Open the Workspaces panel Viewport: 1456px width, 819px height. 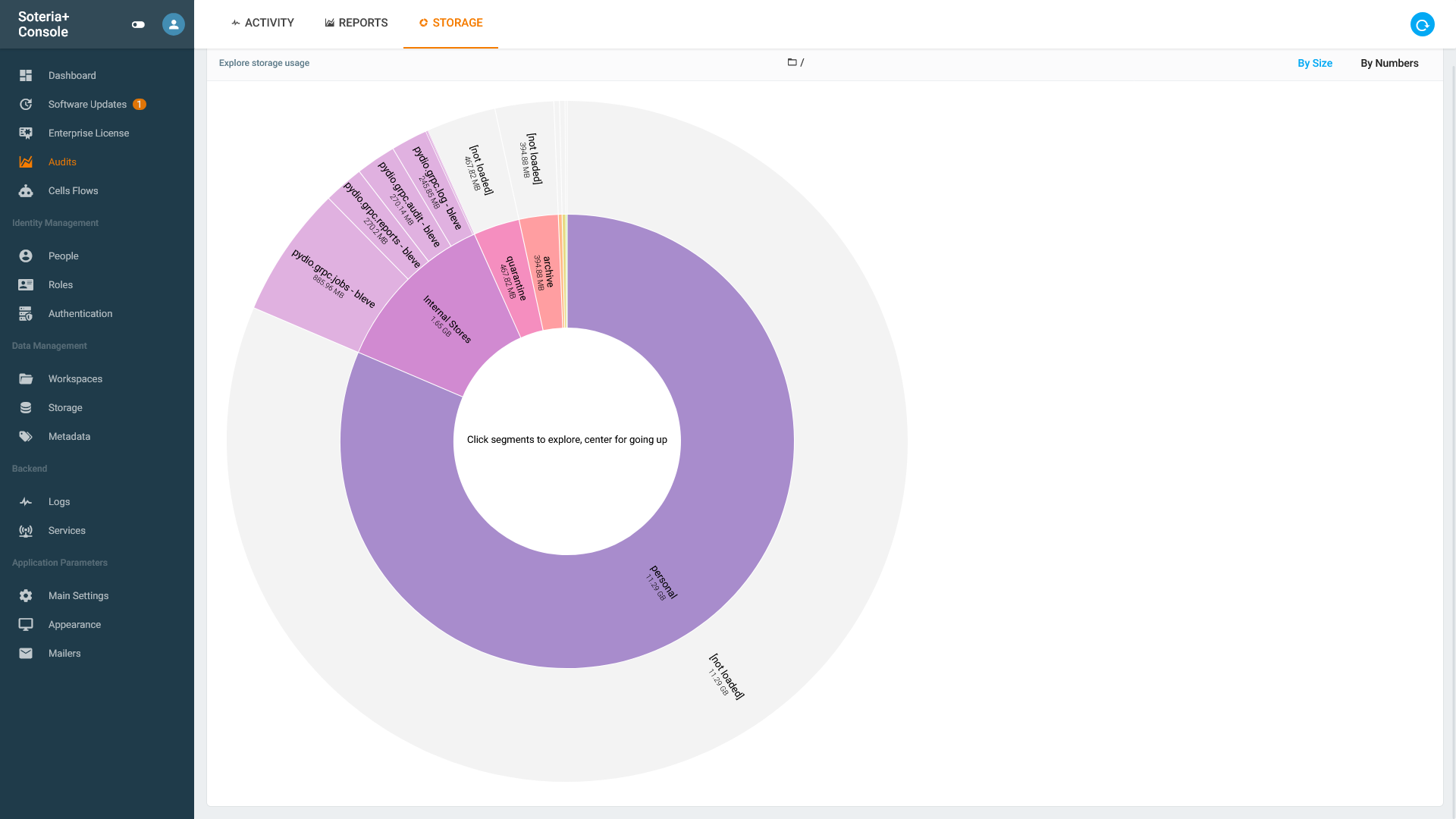coord(75,378)
